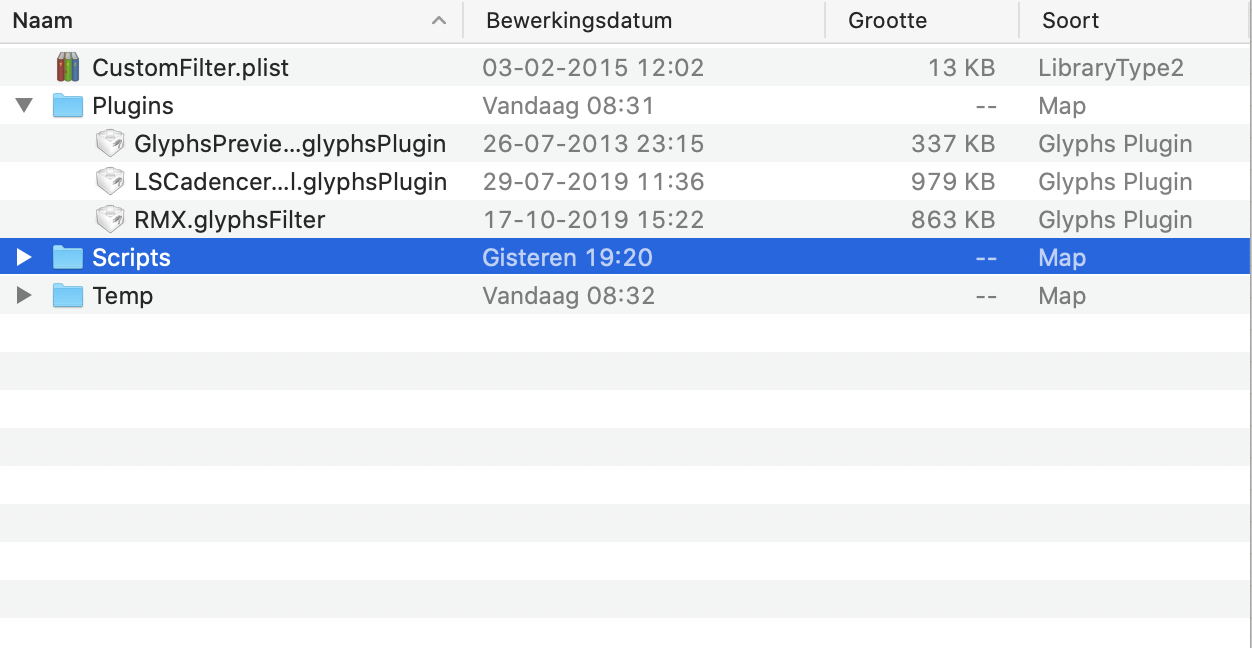Click the Plugins folder icon
This screenshot has height=648, width=1252.
(x=67, y=106)
